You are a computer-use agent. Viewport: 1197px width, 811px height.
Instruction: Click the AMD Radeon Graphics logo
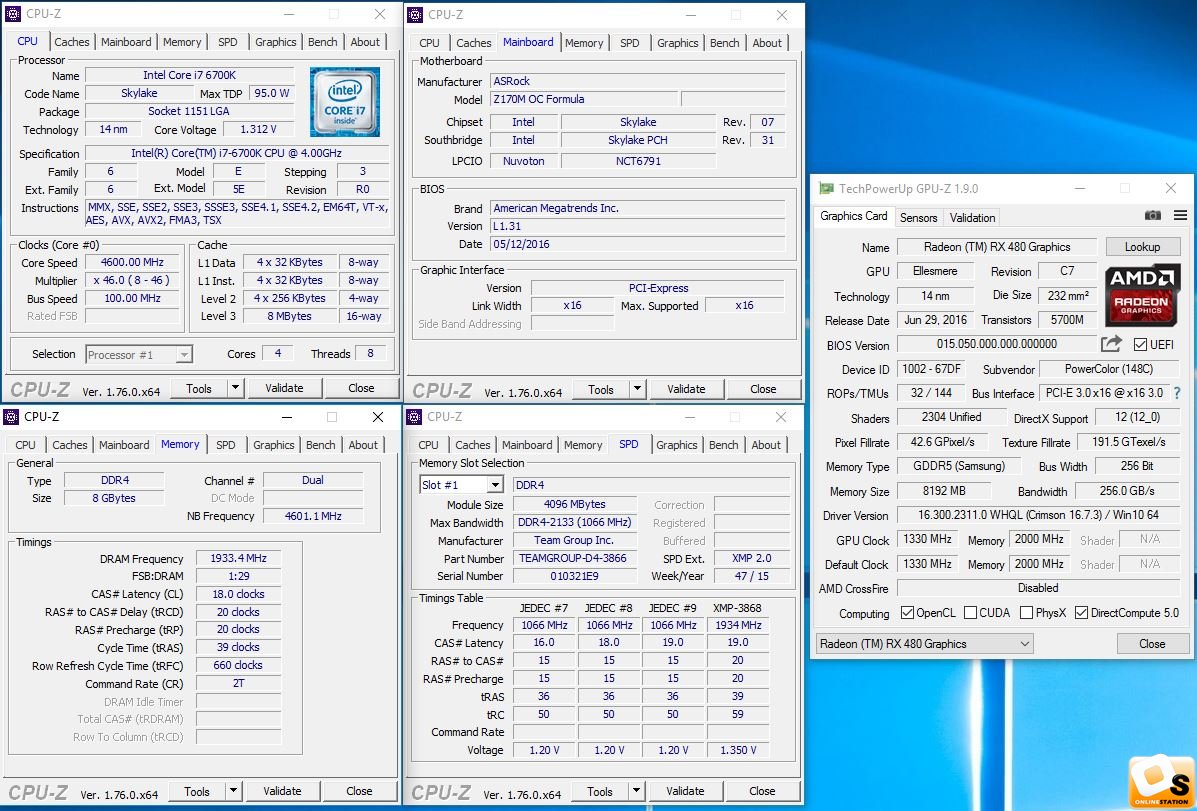point(1142,294)
